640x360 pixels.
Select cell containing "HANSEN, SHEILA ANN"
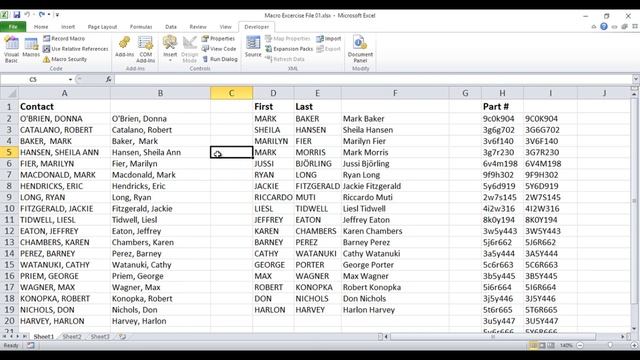coord(64,152)
